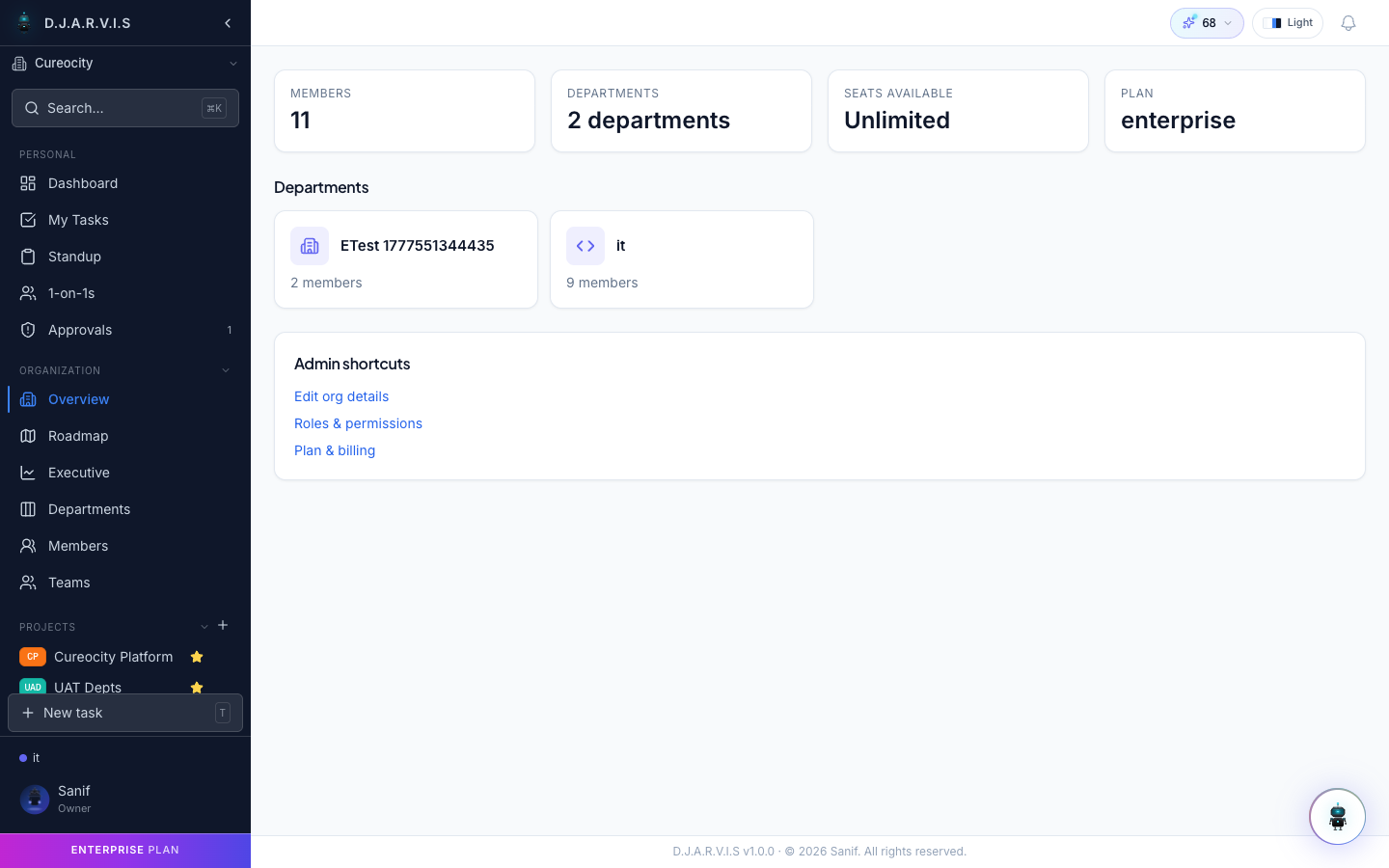Viewport: 1389px width, 868px height.
Task: Click the 'it' department indicator
Action: [x=30, y=758]
